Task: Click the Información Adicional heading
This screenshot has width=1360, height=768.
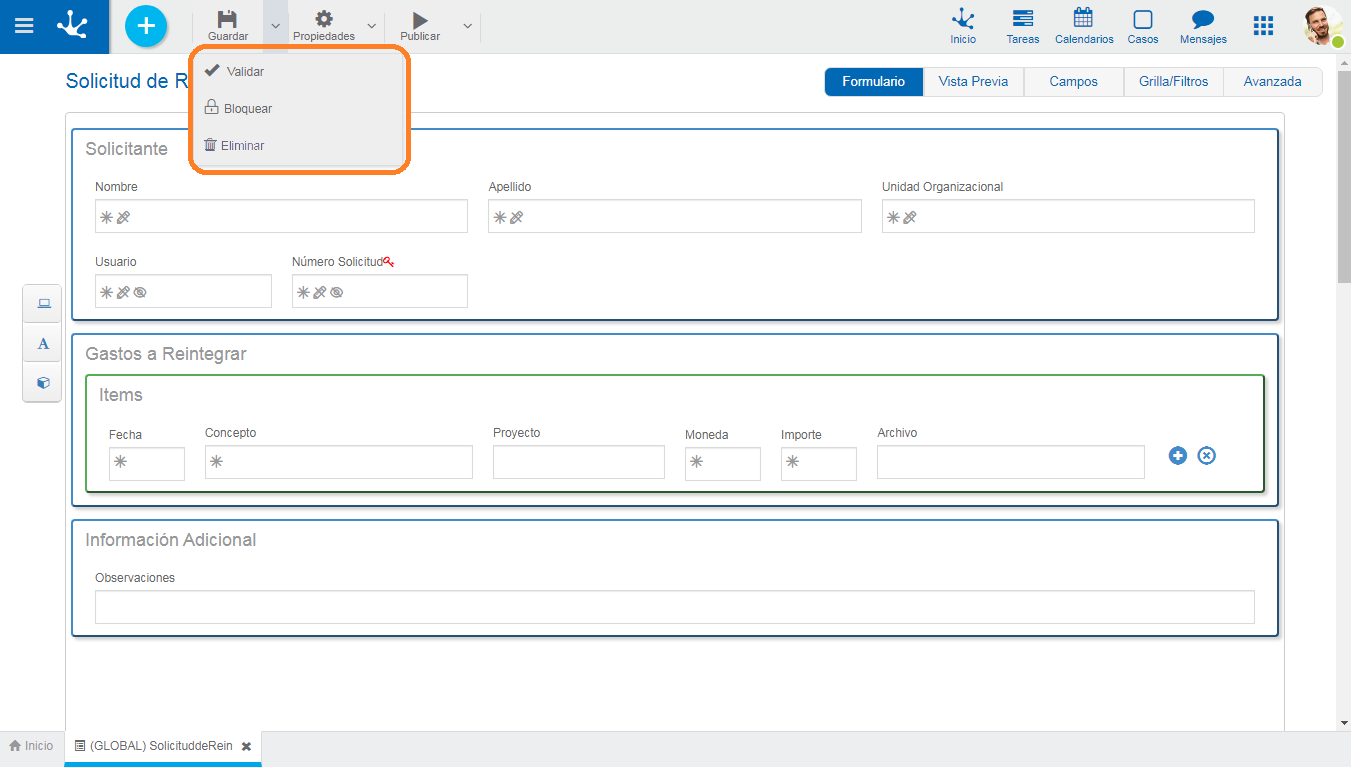Action: [171, 540]
